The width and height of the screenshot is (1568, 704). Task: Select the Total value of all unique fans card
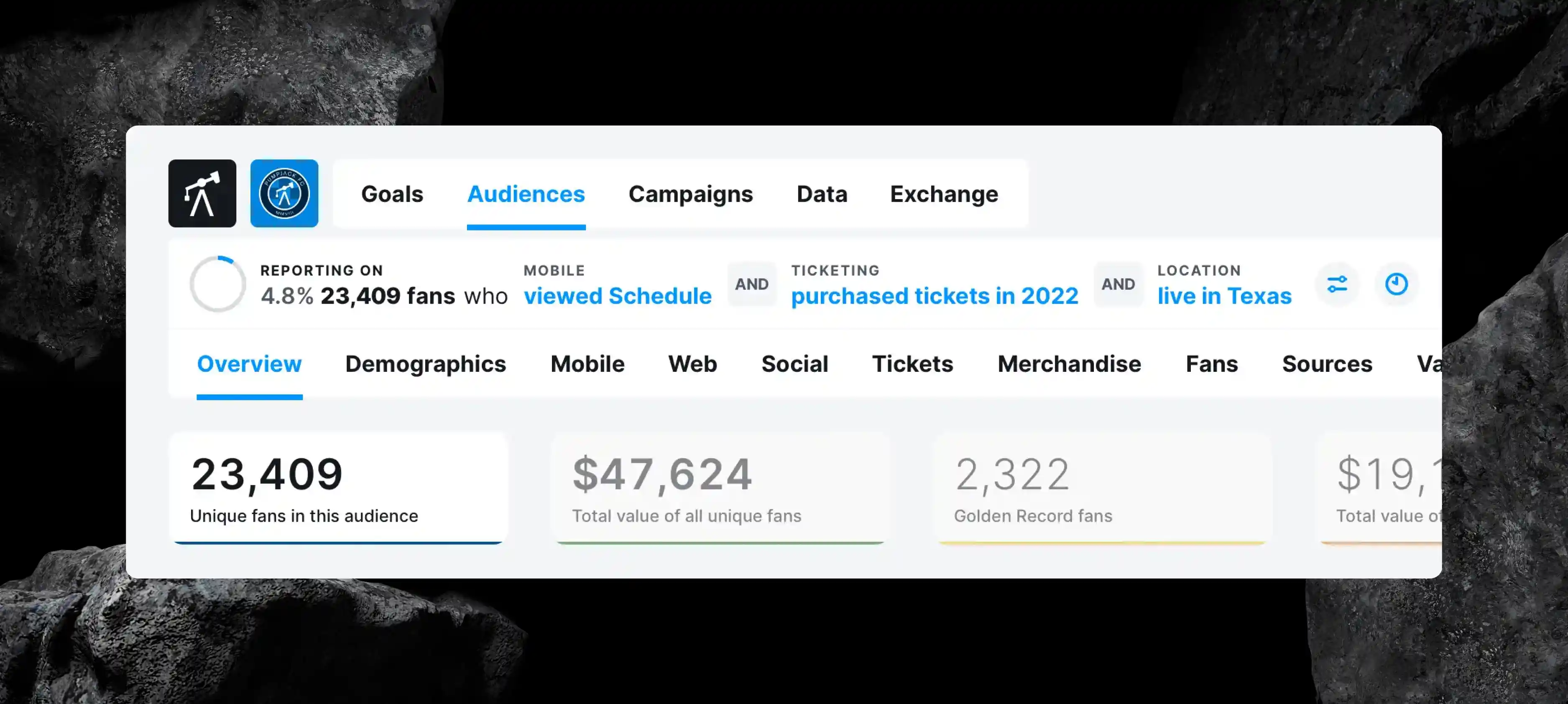tap(720, 488)
